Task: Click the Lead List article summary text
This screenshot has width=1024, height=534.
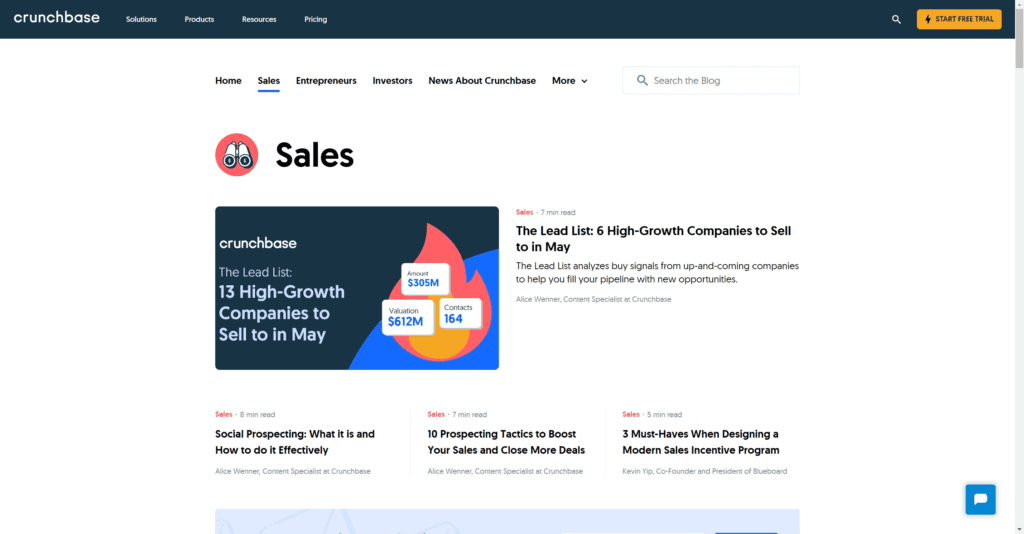Action: (x=657, y=272)
